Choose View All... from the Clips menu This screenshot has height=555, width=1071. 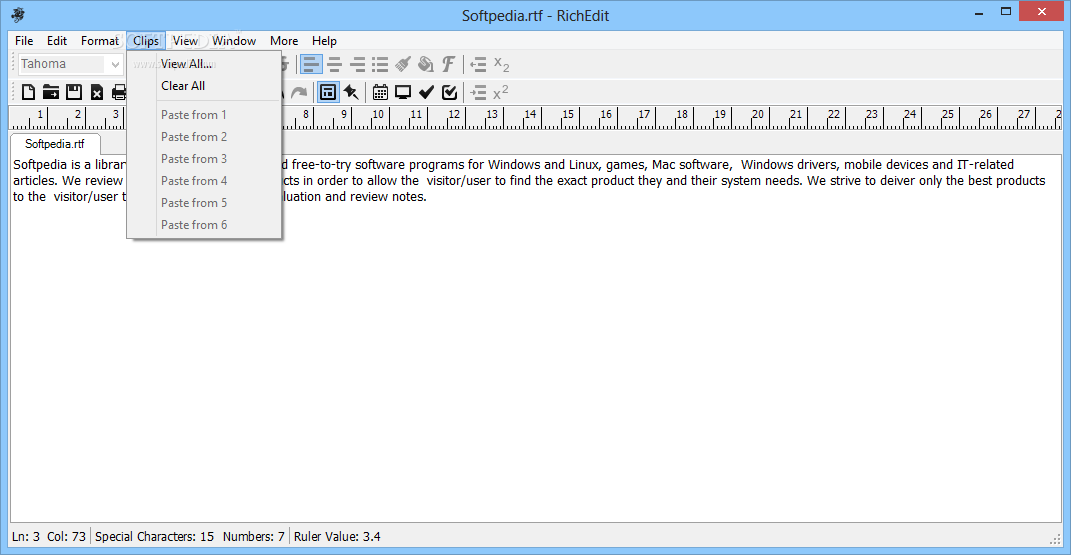click(204, 63)
